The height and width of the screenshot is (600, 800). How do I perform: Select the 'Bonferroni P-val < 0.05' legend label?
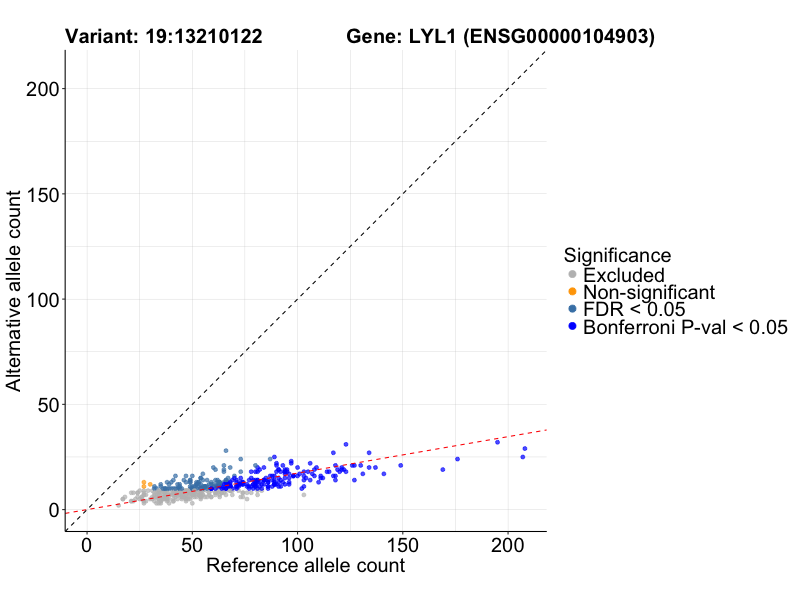pyautogui.click(x=685, y=326)
